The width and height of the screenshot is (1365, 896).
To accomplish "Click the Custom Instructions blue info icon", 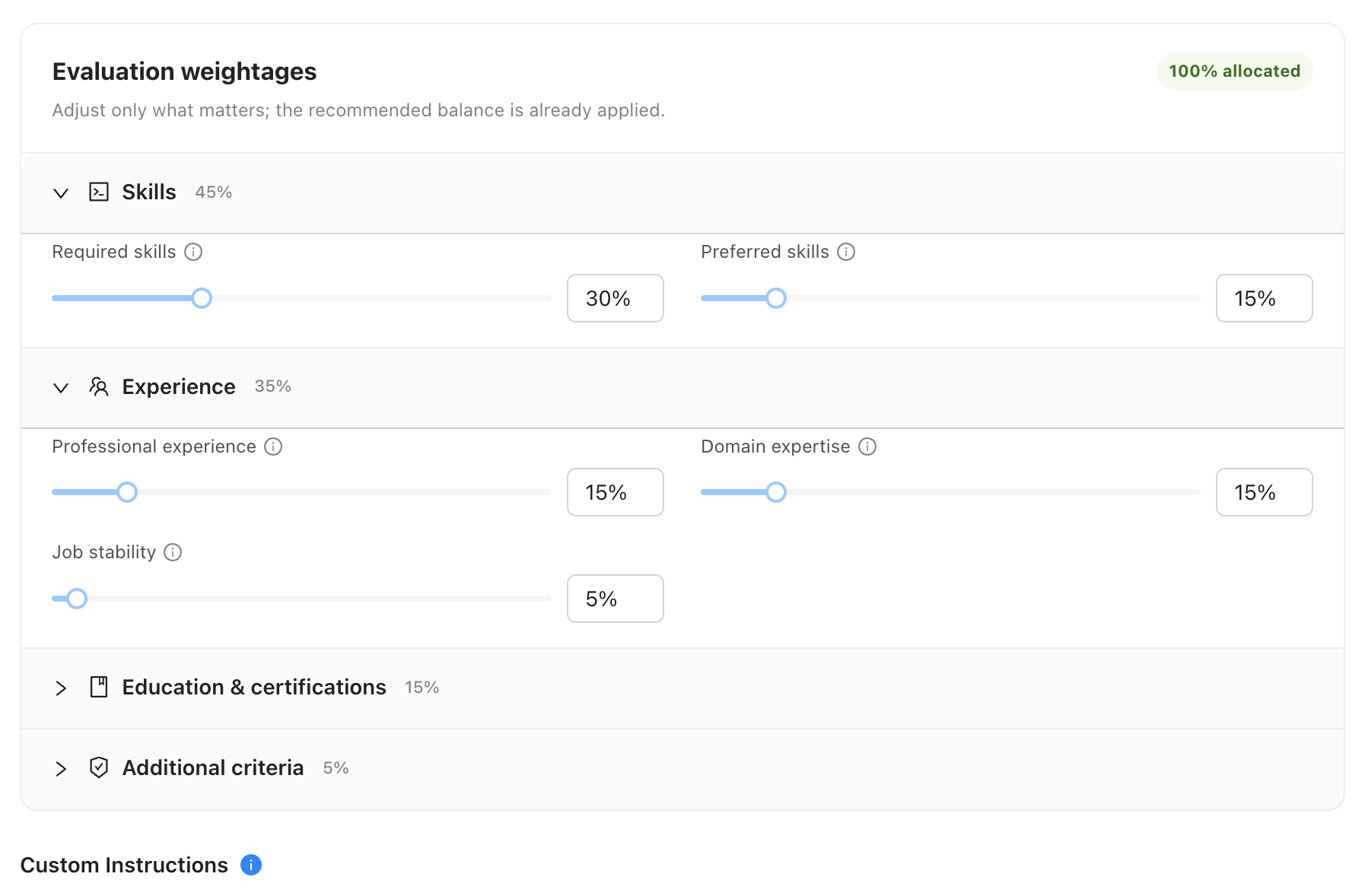I will [251, 865].
